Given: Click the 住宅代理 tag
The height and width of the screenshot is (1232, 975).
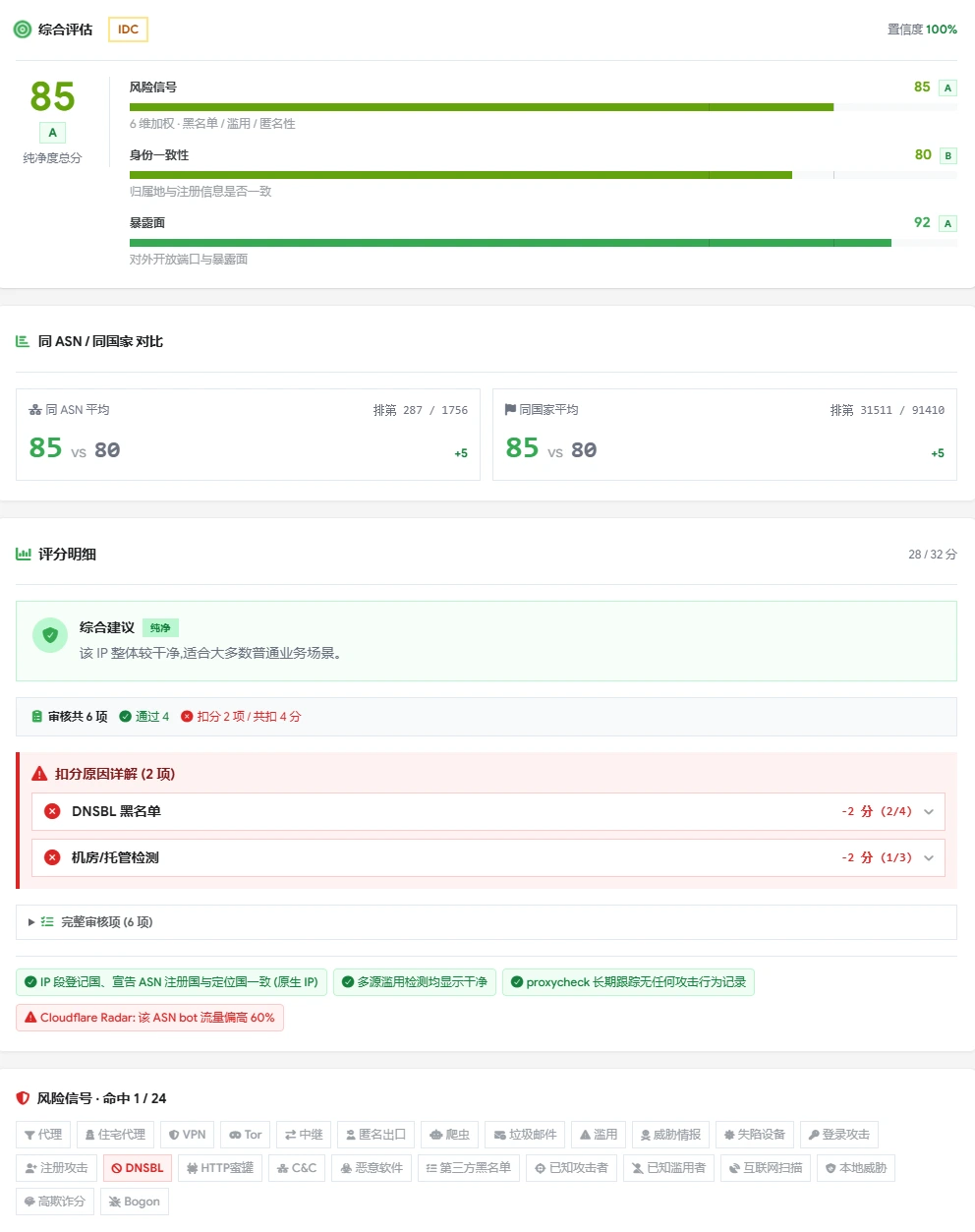Looking at the screenshot, I should tap(115, 1135).
